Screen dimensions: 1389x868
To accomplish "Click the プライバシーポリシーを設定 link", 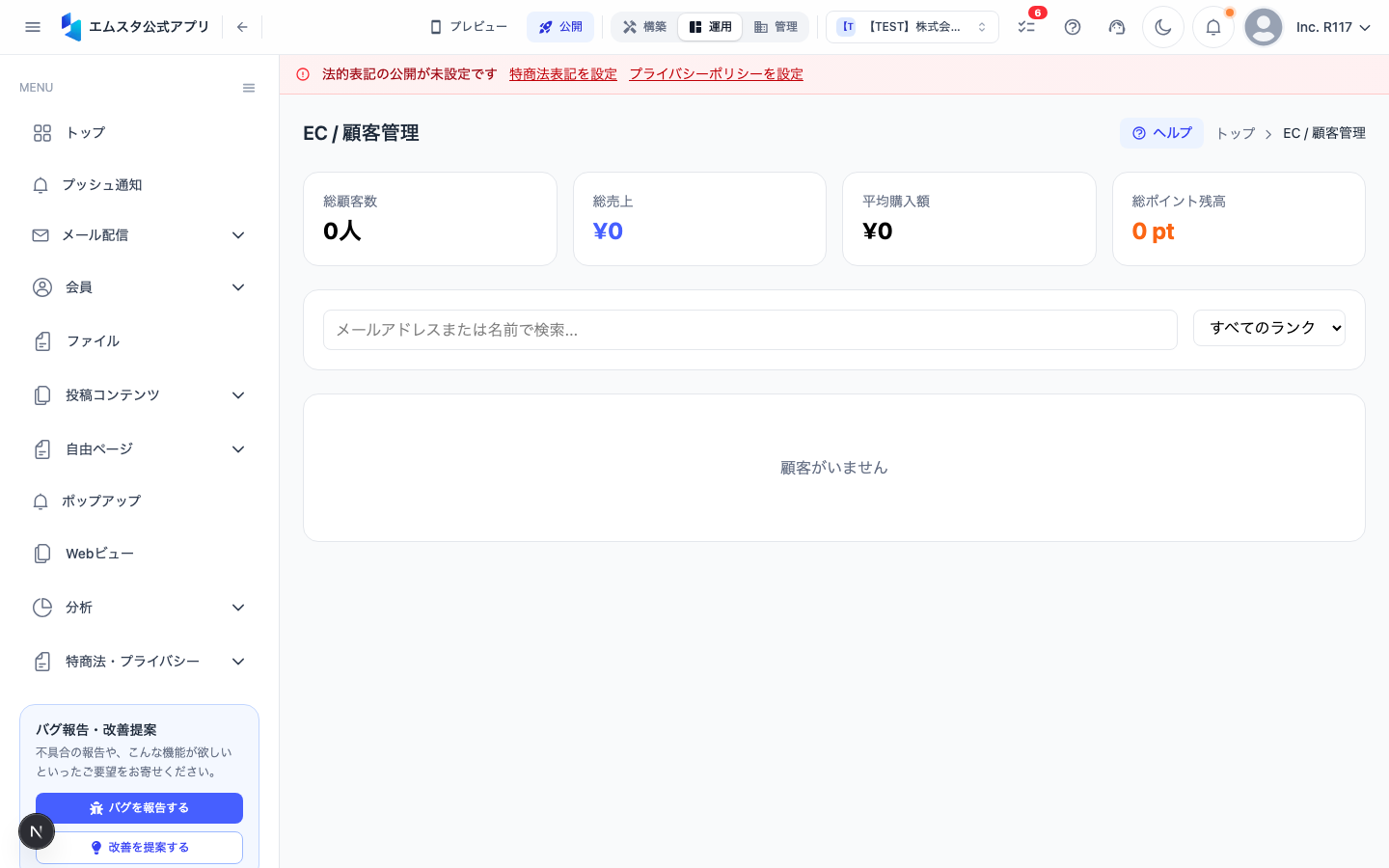I will coord(717,74).
